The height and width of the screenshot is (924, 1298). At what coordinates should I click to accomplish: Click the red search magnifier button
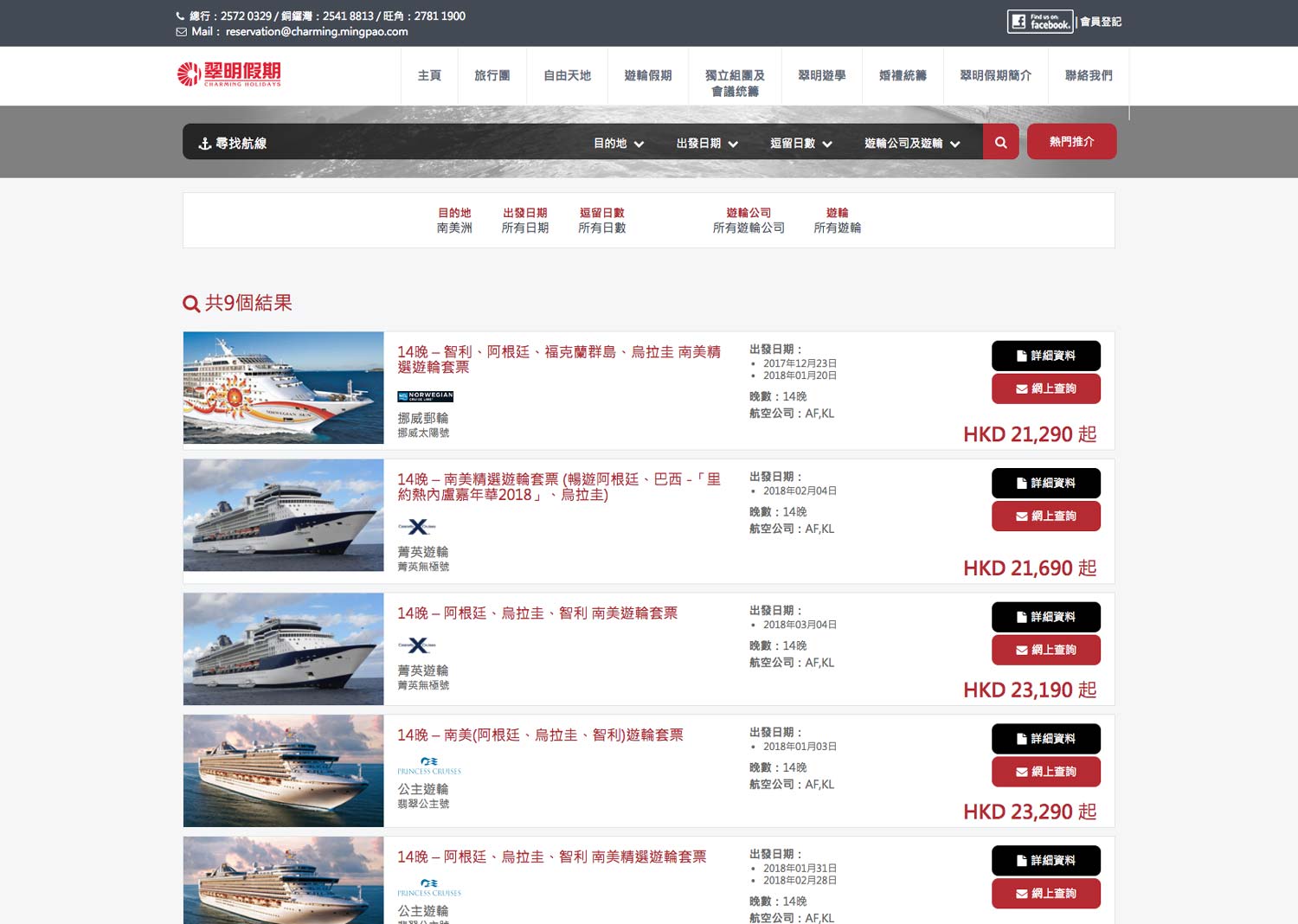point(1000,142)
